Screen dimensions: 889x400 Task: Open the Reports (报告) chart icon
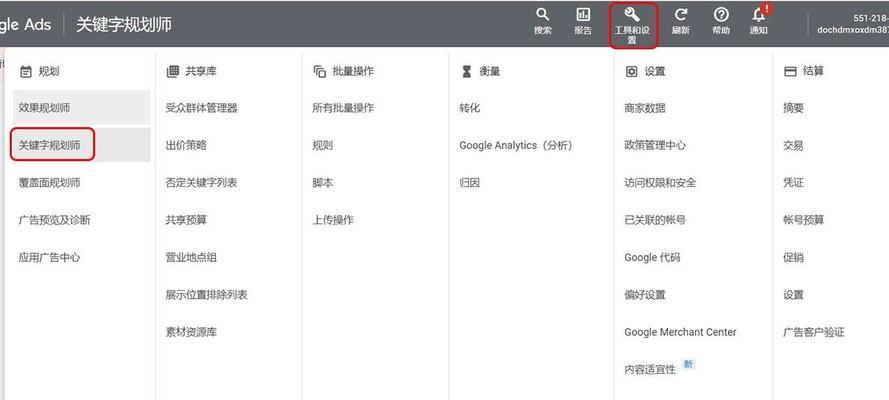[583, 15]
